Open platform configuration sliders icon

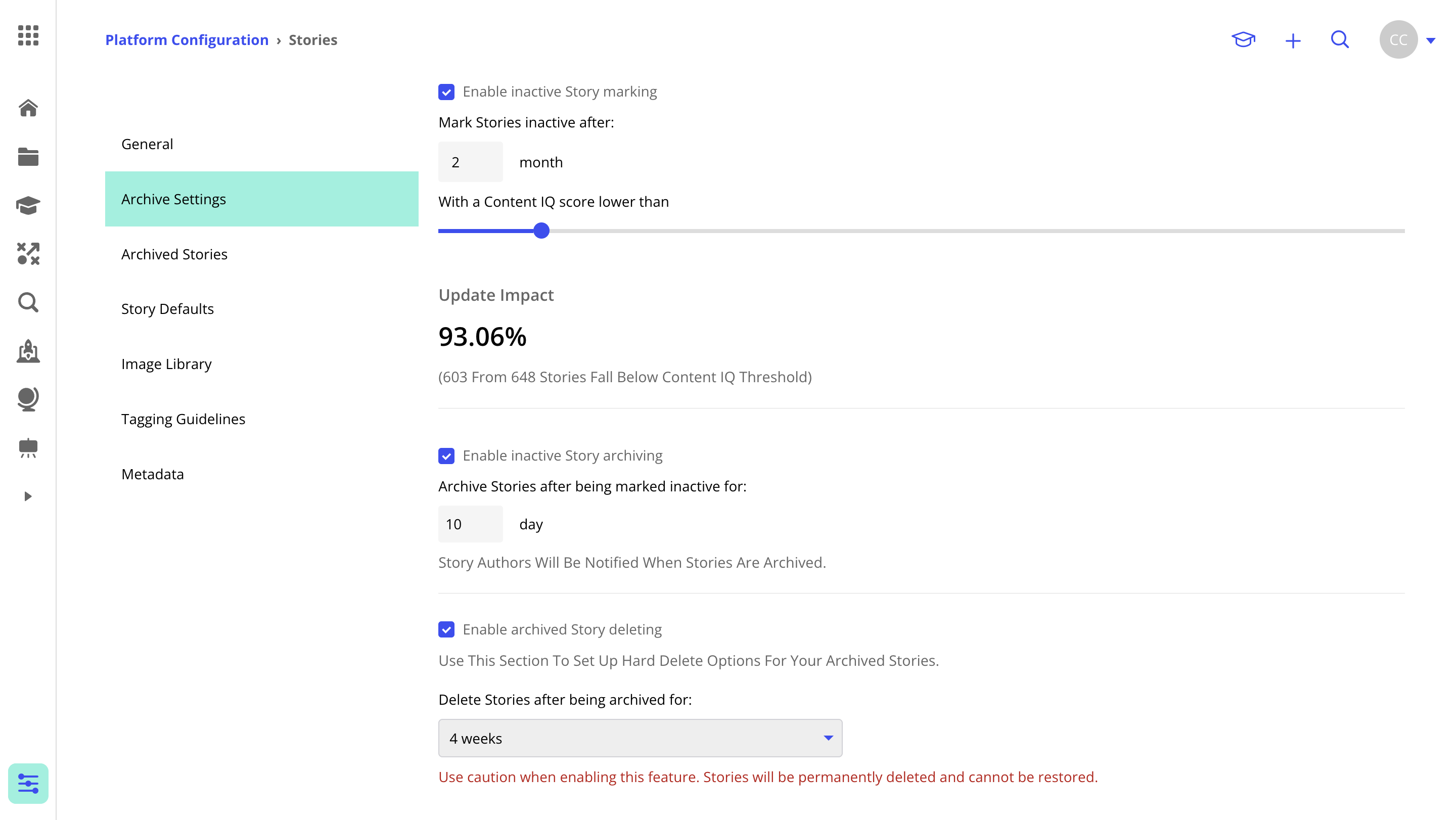[x=28, y=783]
